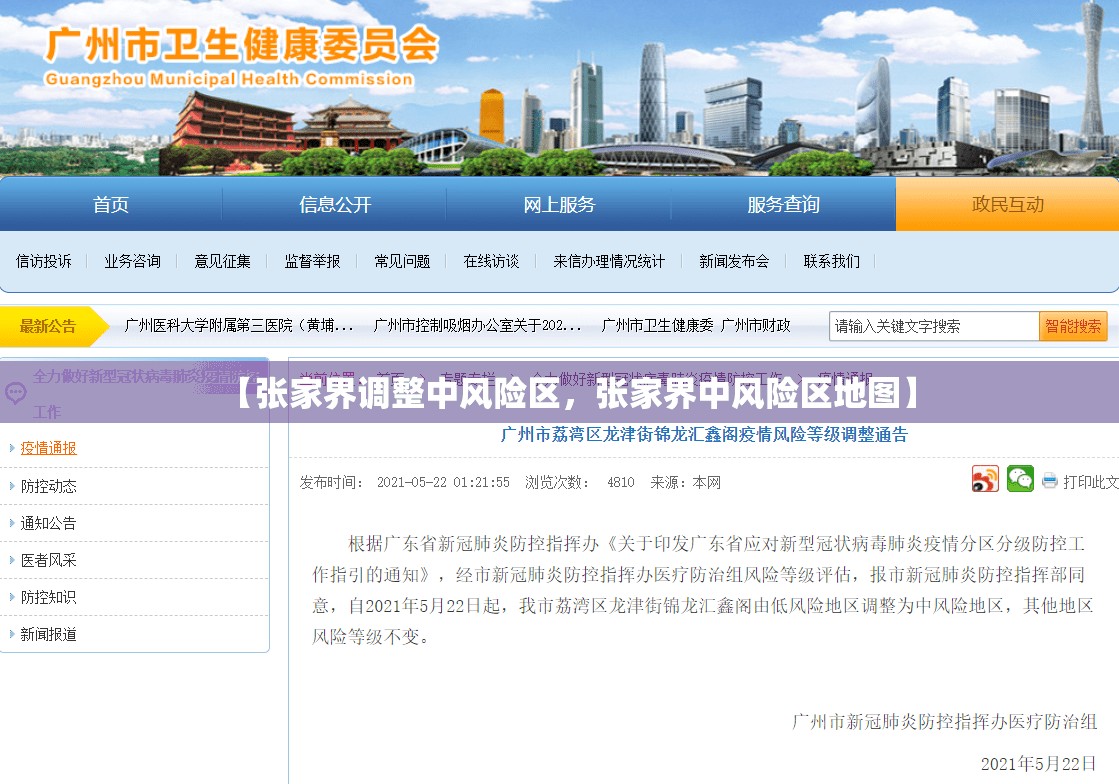
Task: Open announcement 广州医科大学附属第三医院（黄埔...
Action: pos(238,325)
